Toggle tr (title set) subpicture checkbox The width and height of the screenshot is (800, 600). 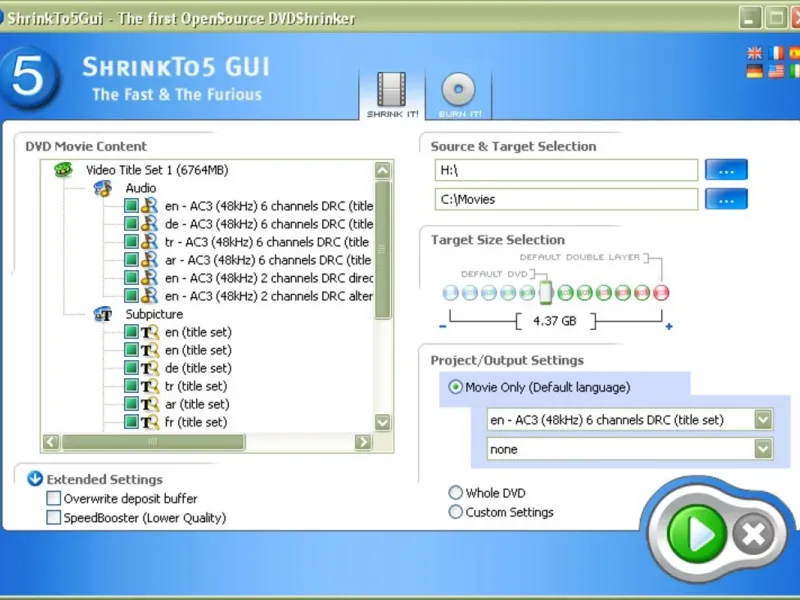coord(131,386)
